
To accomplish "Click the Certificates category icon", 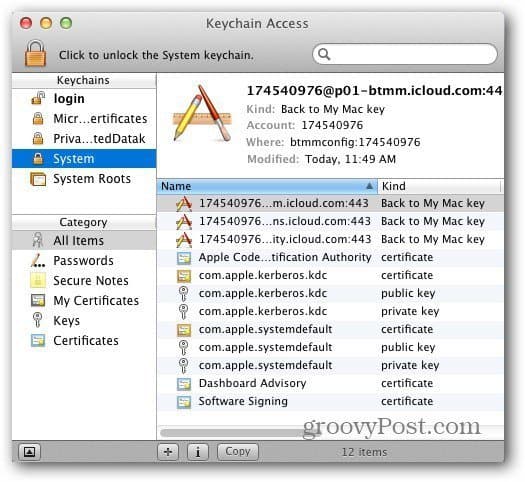I will click(38, 340).
